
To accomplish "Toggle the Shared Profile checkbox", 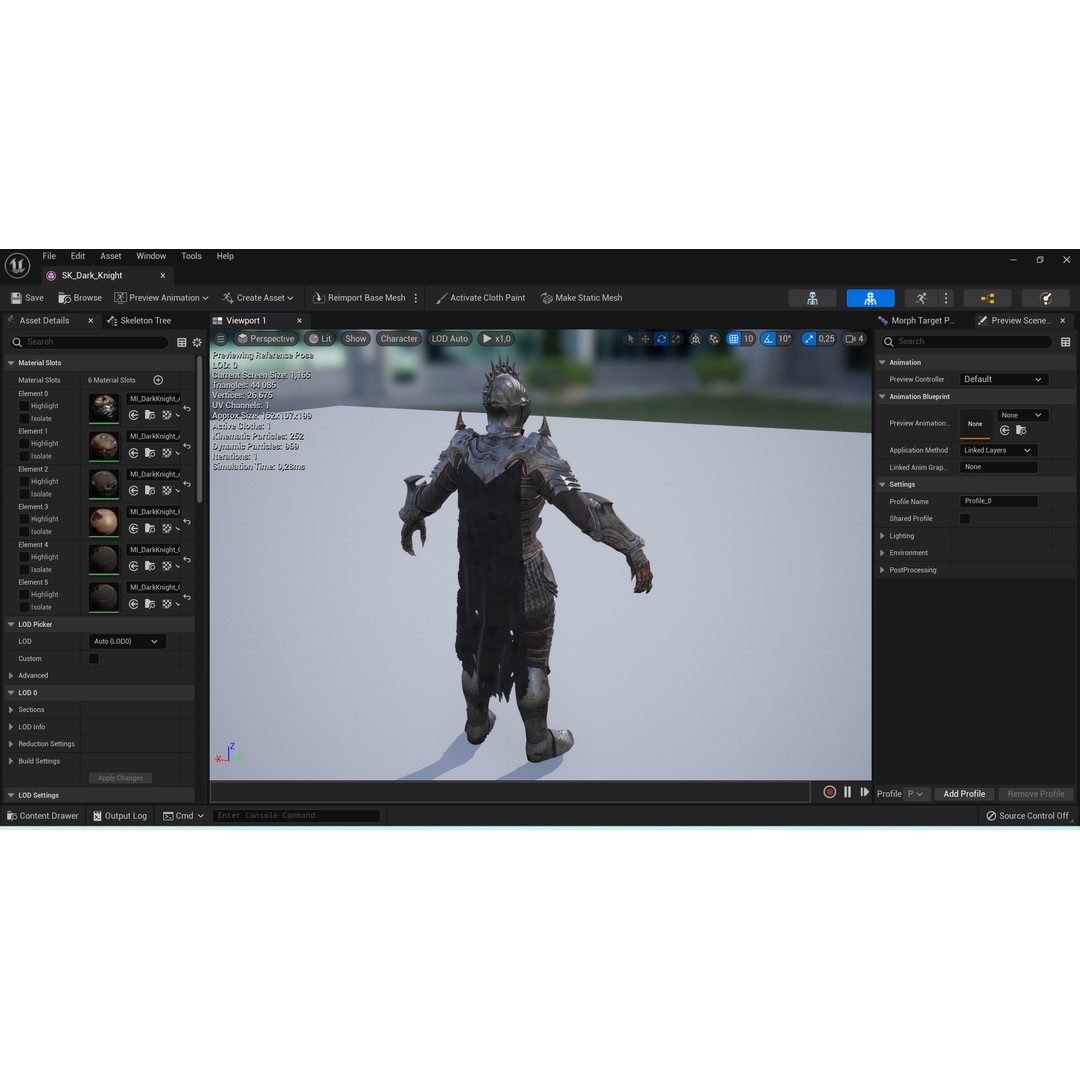I will click(965, 519).
